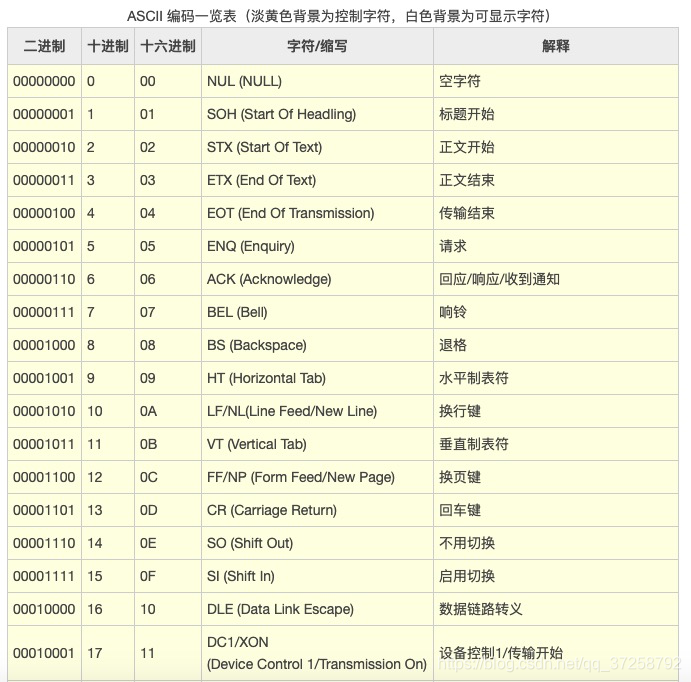Click BEL (Bell) cell
The width and height of the screenshot is (691, 682).
(317, 312)
